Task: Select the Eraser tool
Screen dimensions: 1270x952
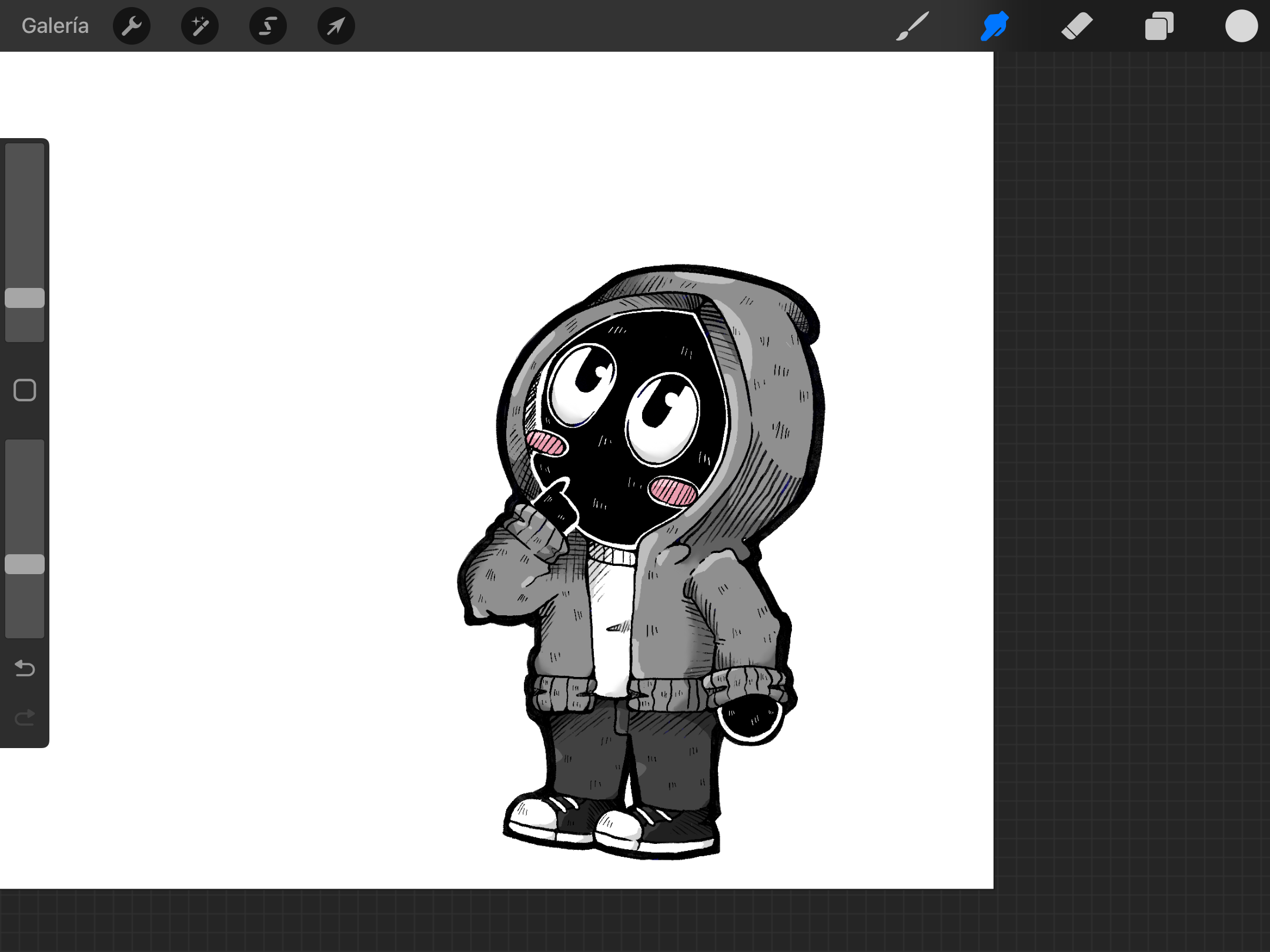Action: [1077, 26]
